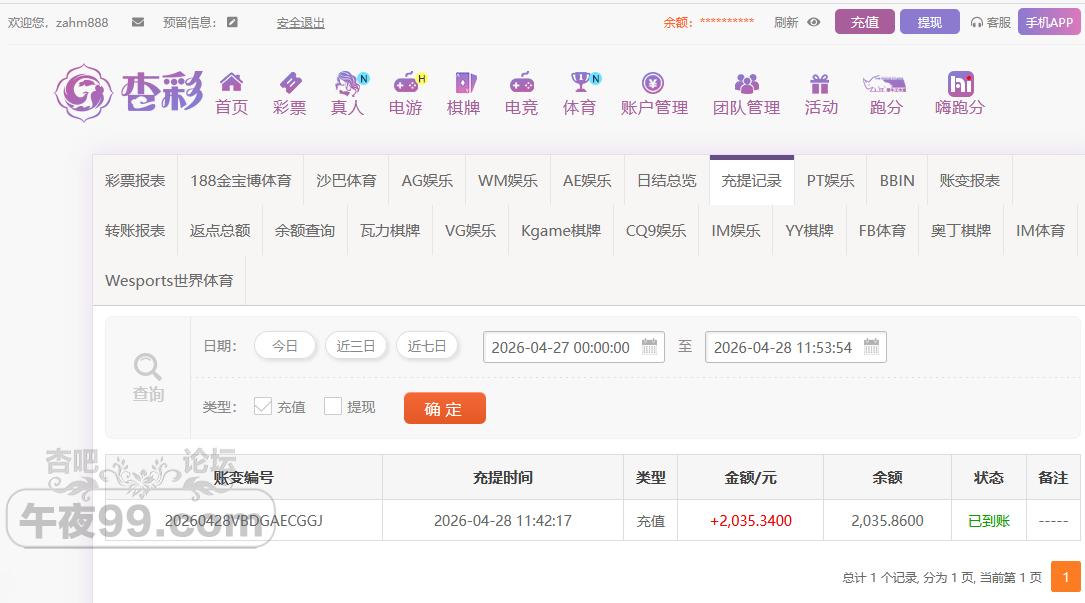Switch to AG娱乐 tab
1085x603 pixels.
tap(427, 181)
